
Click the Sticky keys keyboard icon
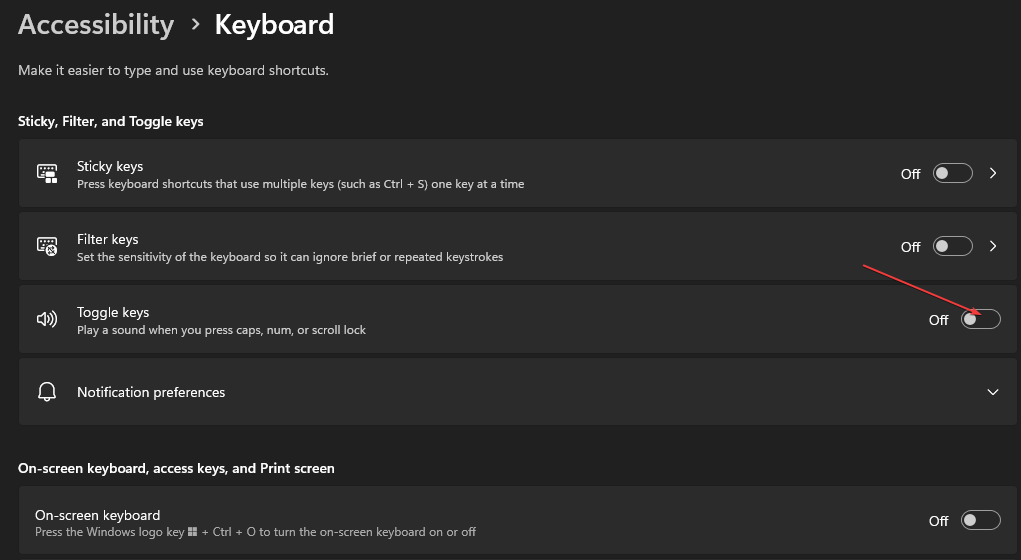click(x=47, y=174)
